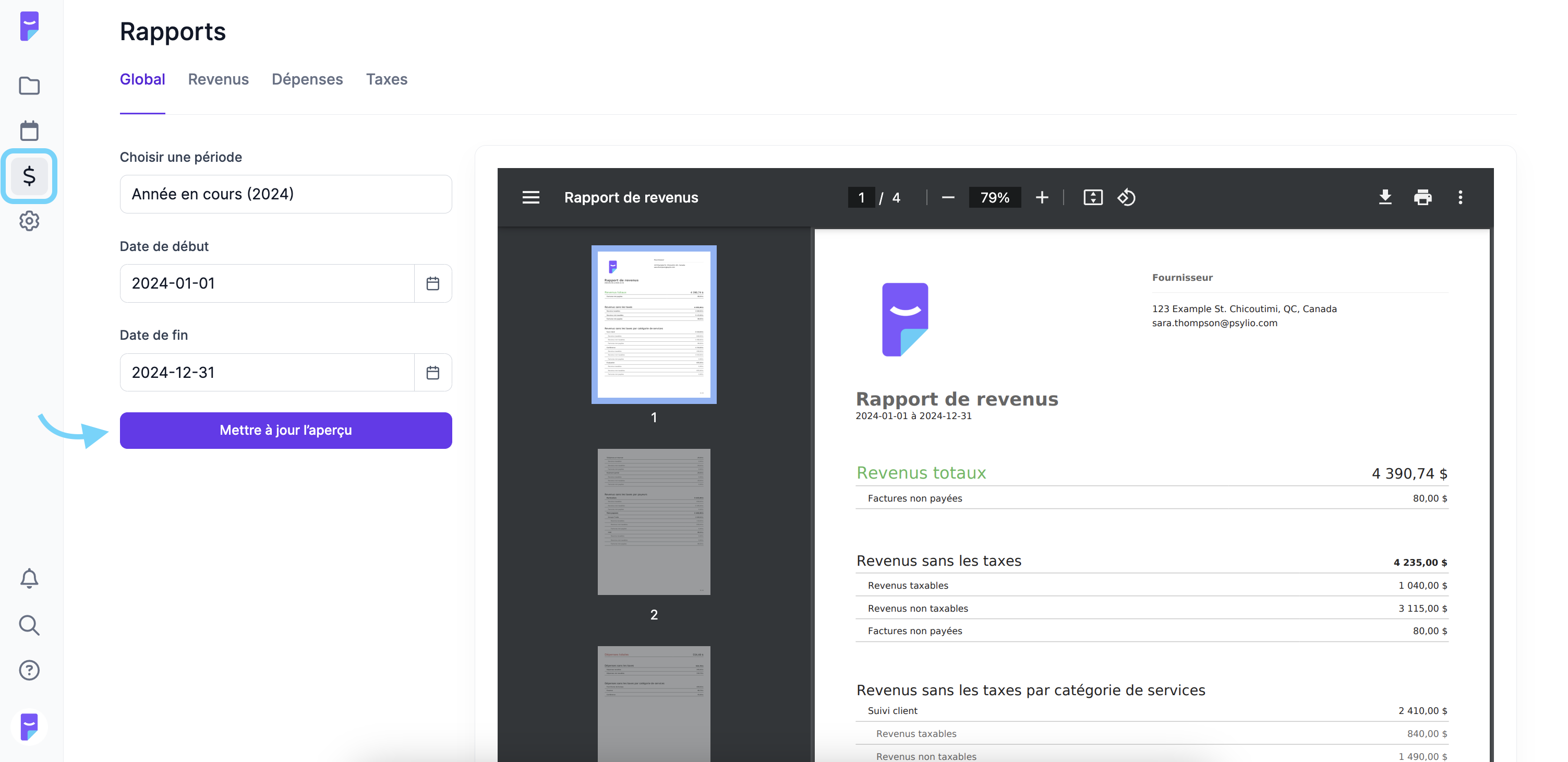Click the 4 235,00 $ amount
Image resolution: width=1568 pixels, height=762 pixels.
[1420, 563]
